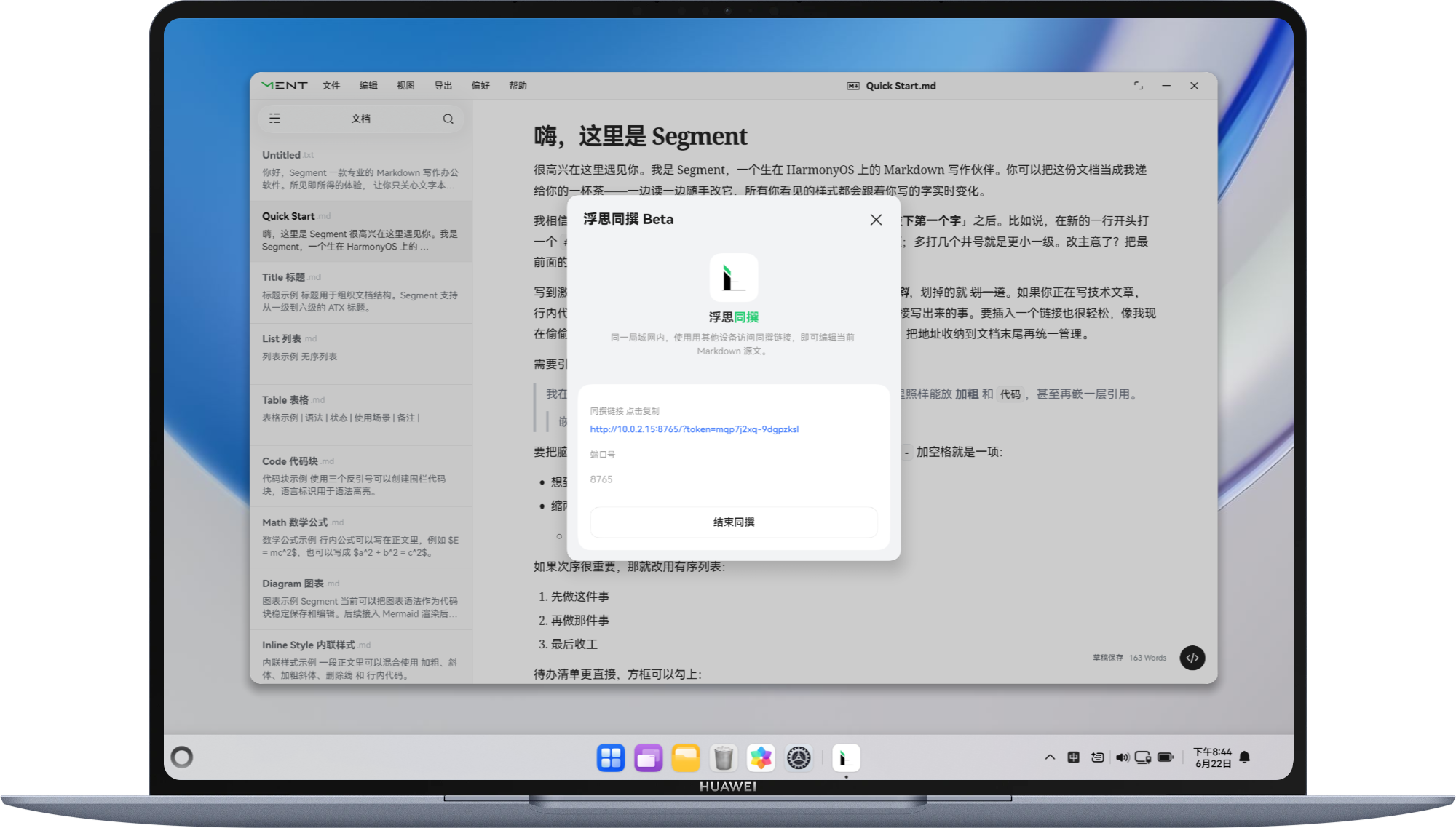Click the Segment app logo in dialog
Screen dimensions: 1456x828
point(734,278)
